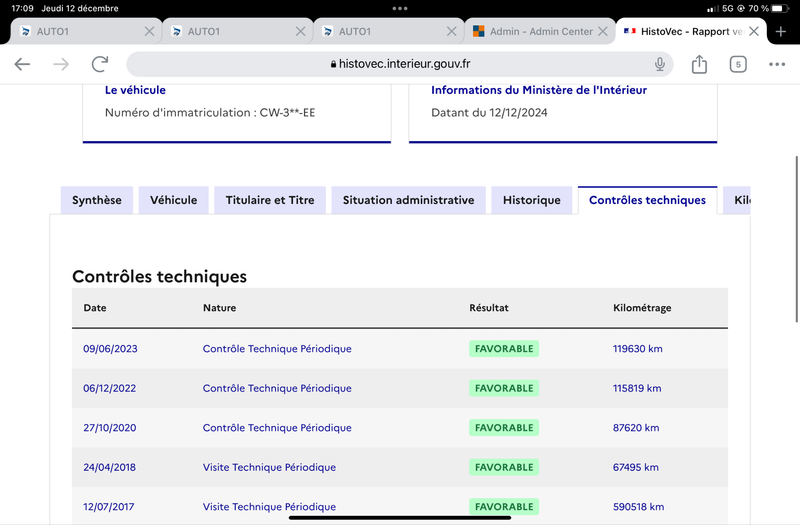
Task: Reload the HistoVec page
Action: pyautogui.click(x=100, y=64)
